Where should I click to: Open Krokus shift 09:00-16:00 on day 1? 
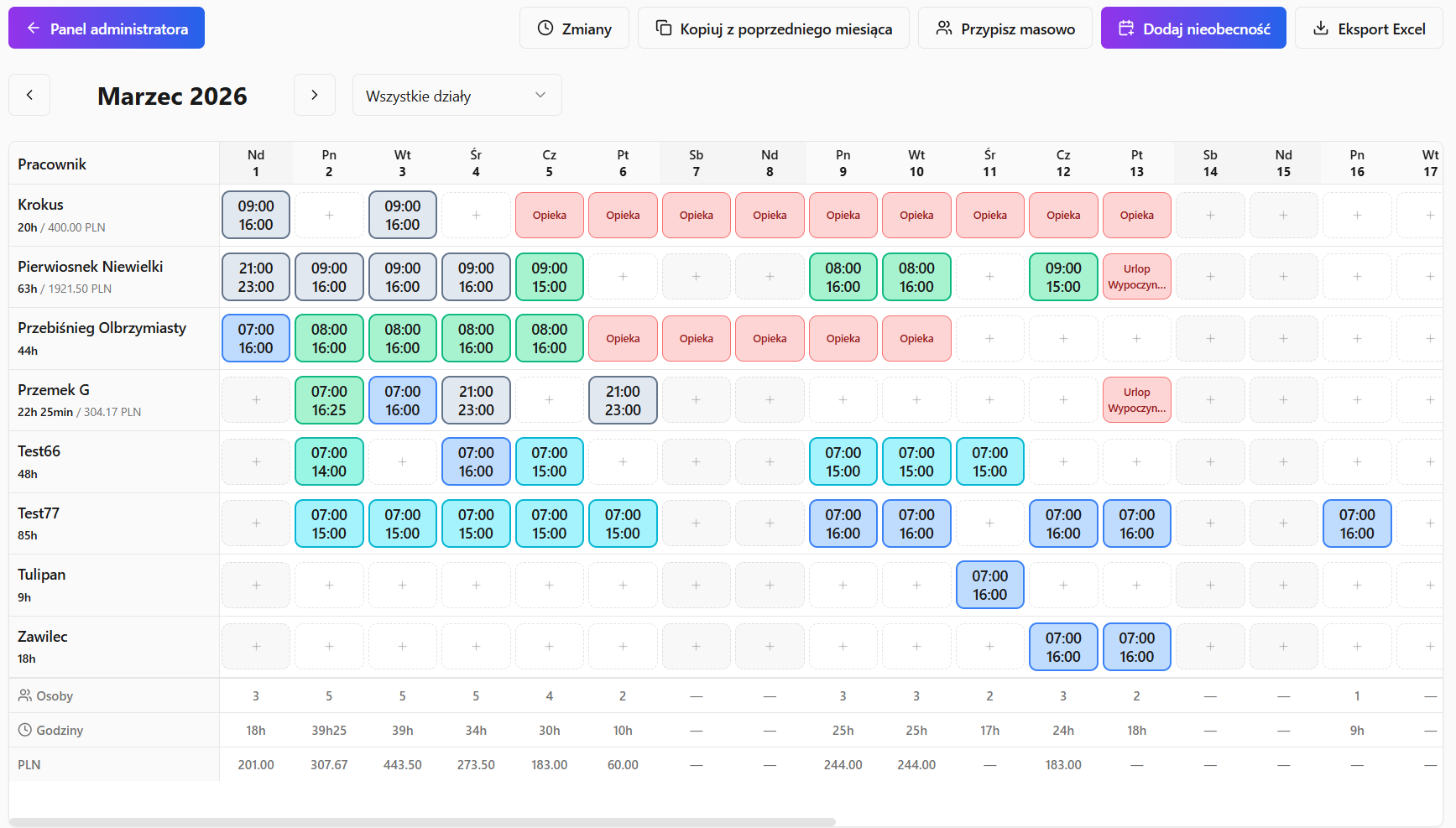(256, 215)
